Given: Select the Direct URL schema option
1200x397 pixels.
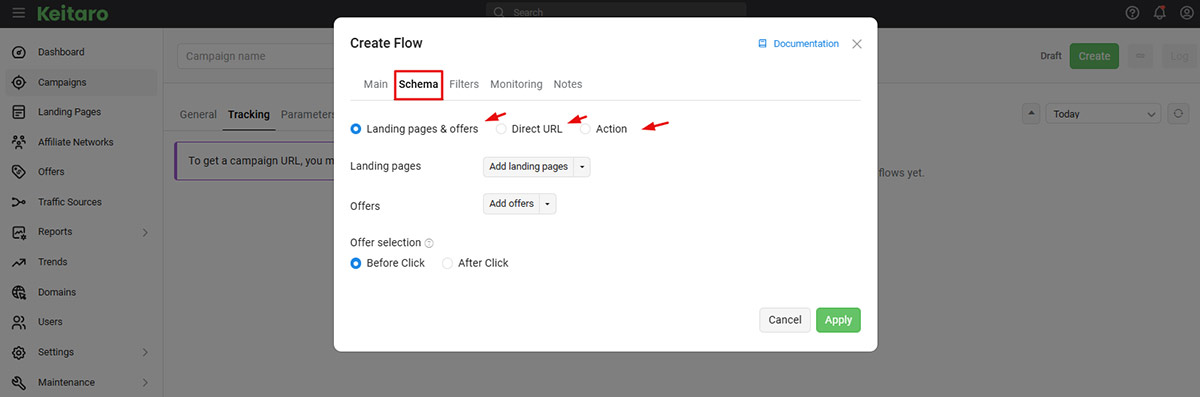Looking at the screenshot, I should [501, 129].
